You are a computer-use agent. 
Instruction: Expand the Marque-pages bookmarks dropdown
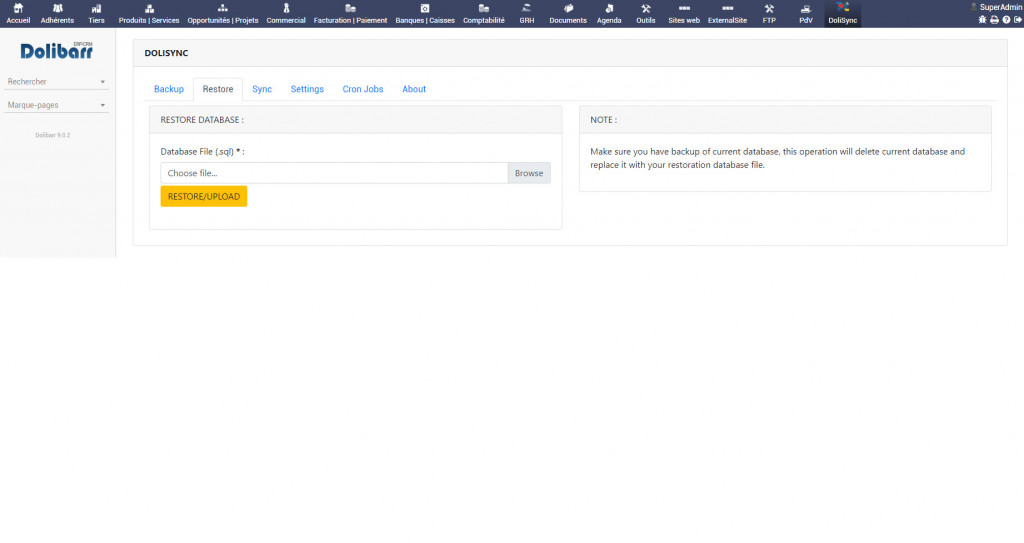pyautogui.click(x=56, y=105)
